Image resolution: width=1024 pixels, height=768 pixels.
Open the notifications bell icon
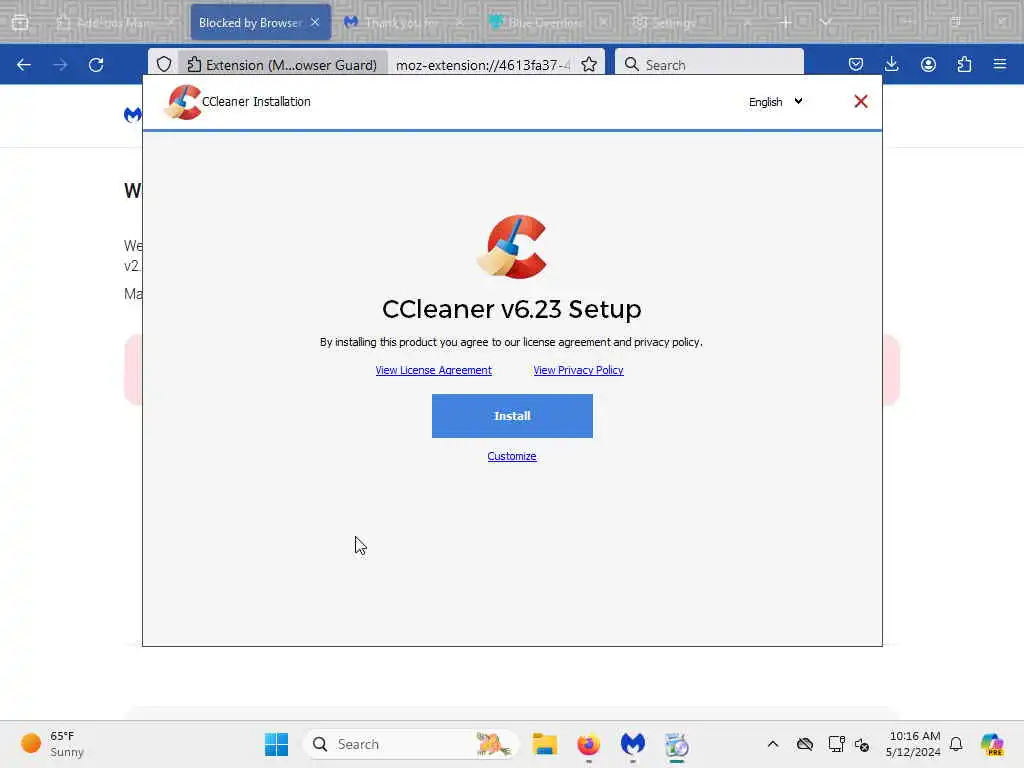click(956, 744)
